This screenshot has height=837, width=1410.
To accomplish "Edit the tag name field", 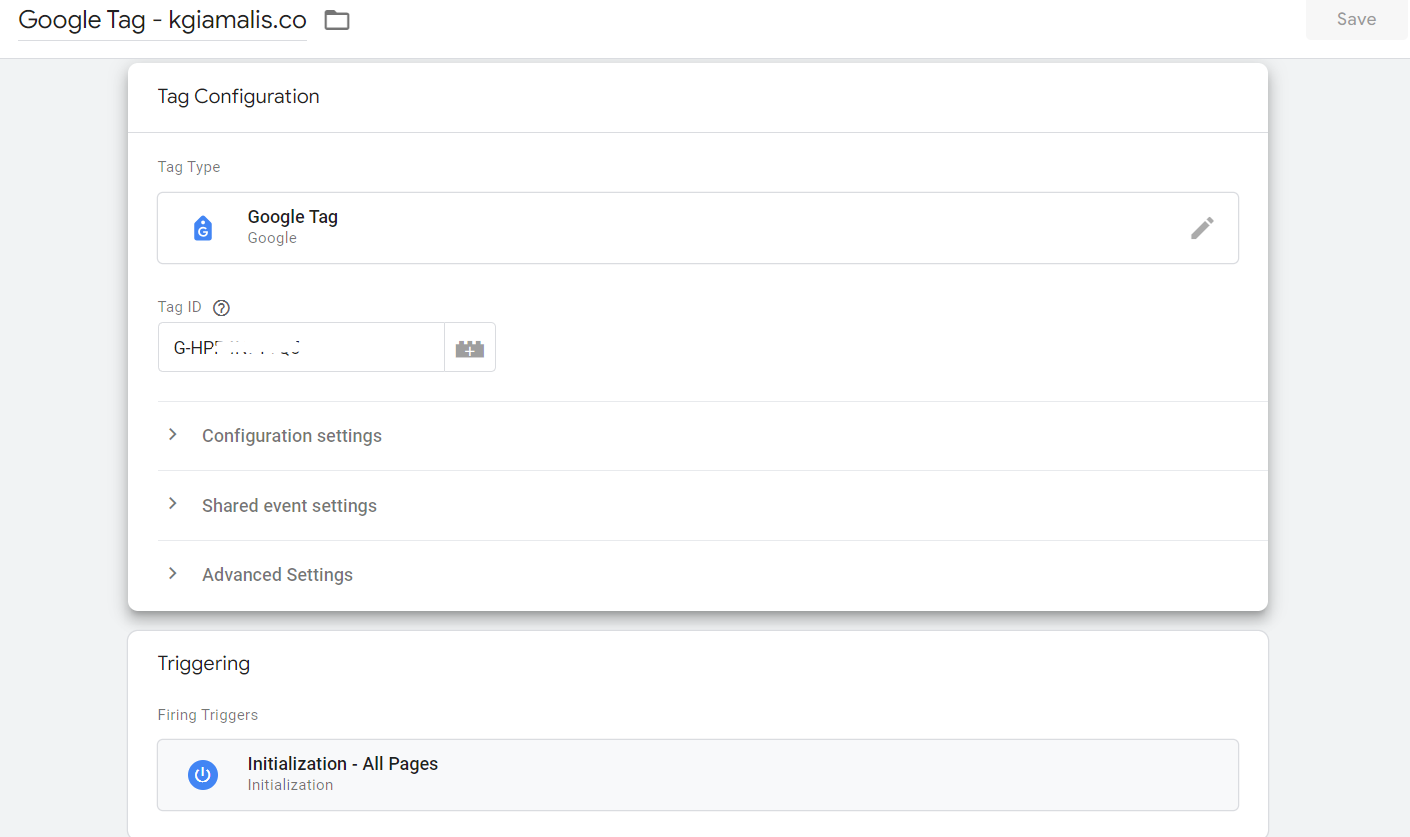I will click(x=163, y=20).
